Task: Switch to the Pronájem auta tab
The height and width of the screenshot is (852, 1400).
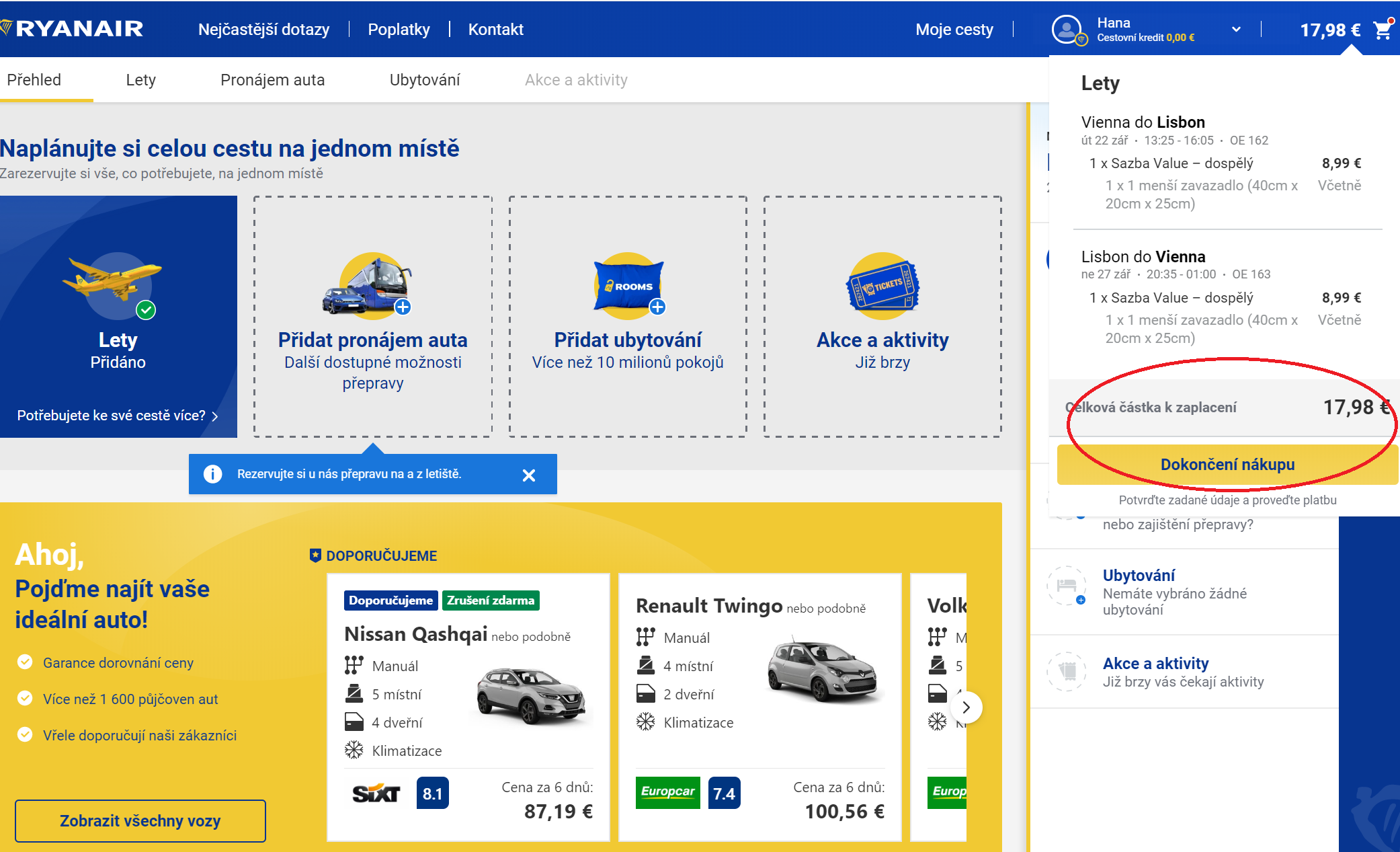Action: tap(272, 80)
